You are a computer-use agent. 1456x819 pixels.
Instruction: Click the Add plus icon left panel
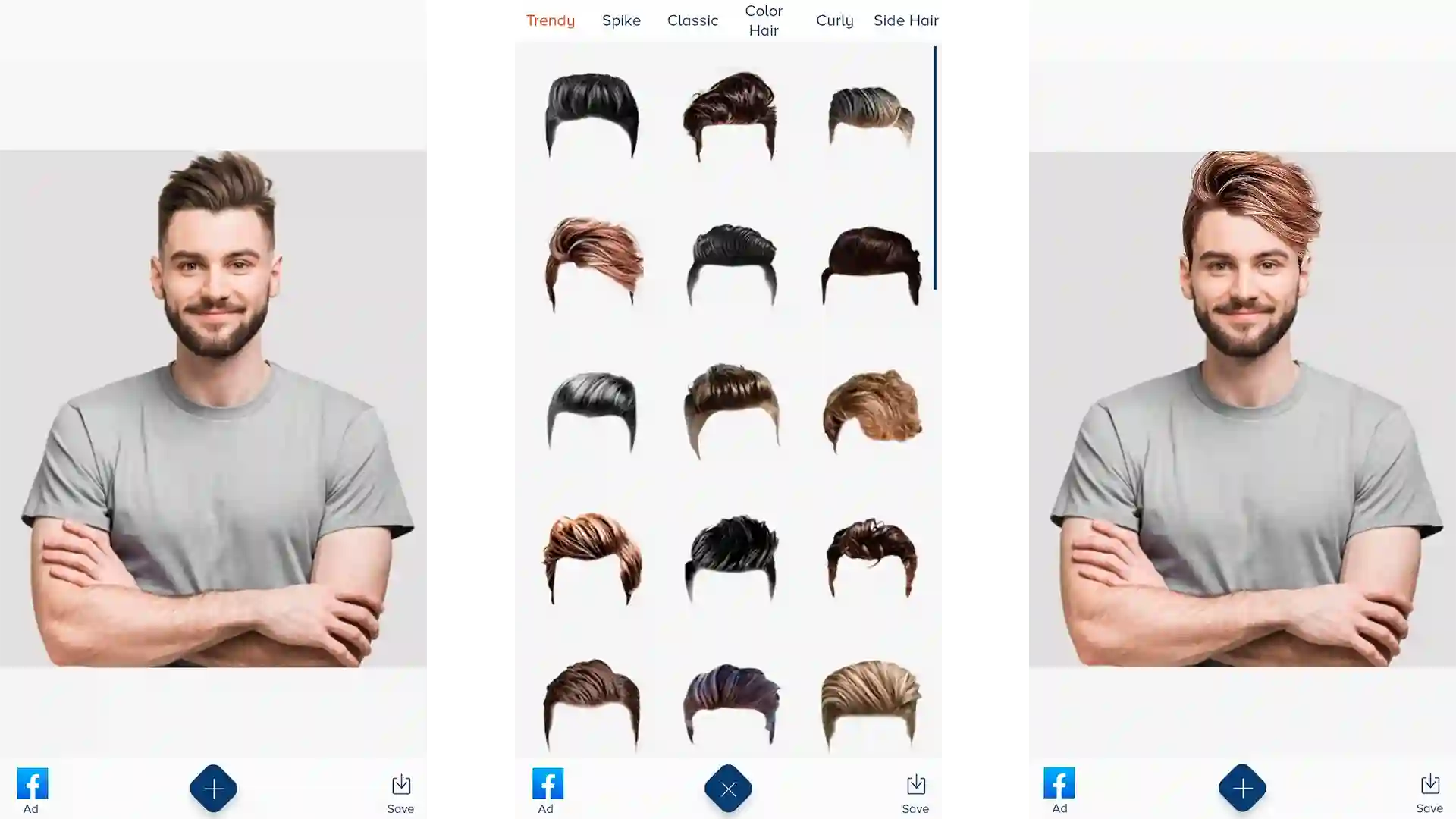(214, 788)
